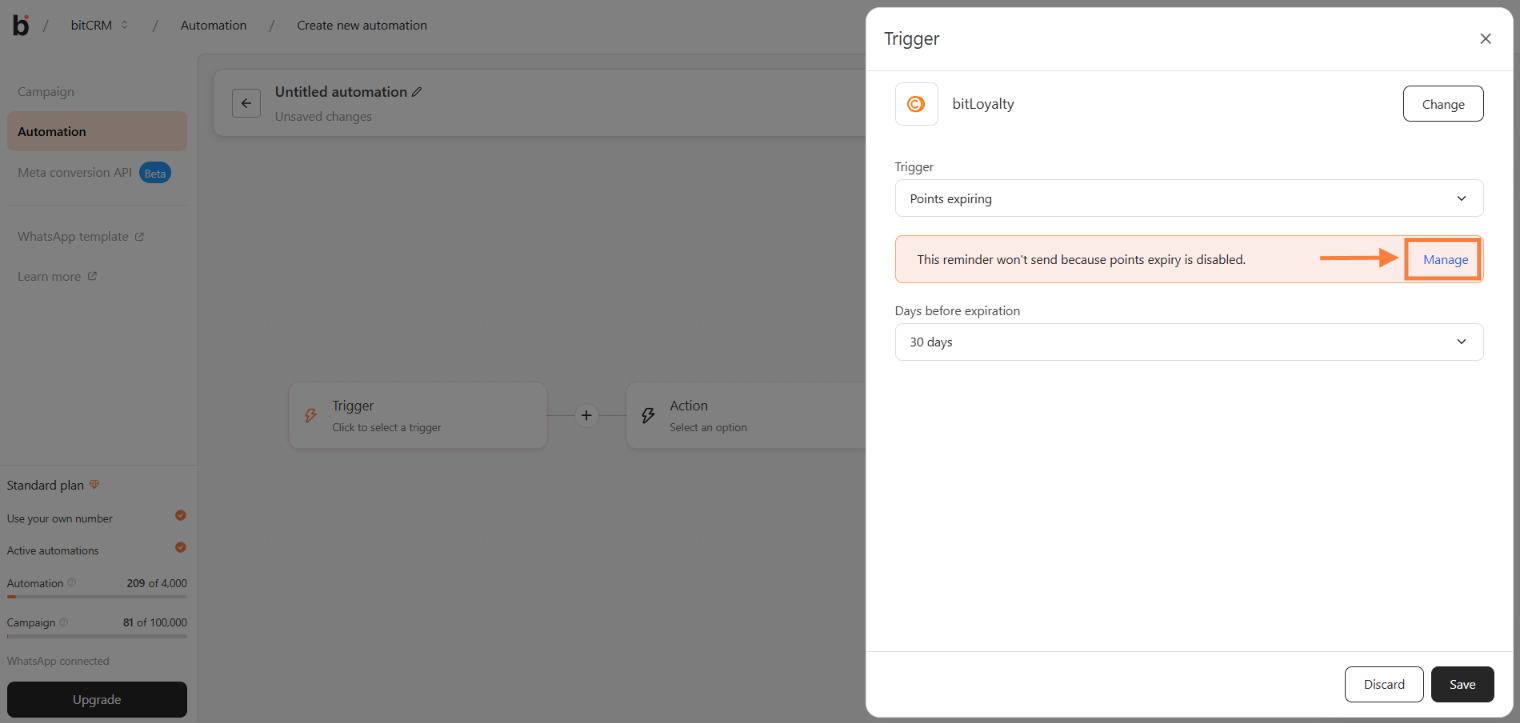The width and height of the screenshot is (1520, 723).
Task: Click the Trigger node lightning icon
Action: (x=311, y=415)
